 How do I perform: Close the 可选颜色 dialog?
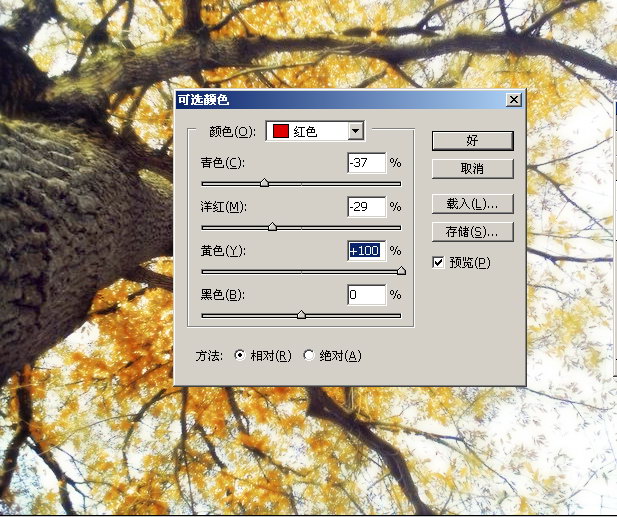[x=514, y=100]
